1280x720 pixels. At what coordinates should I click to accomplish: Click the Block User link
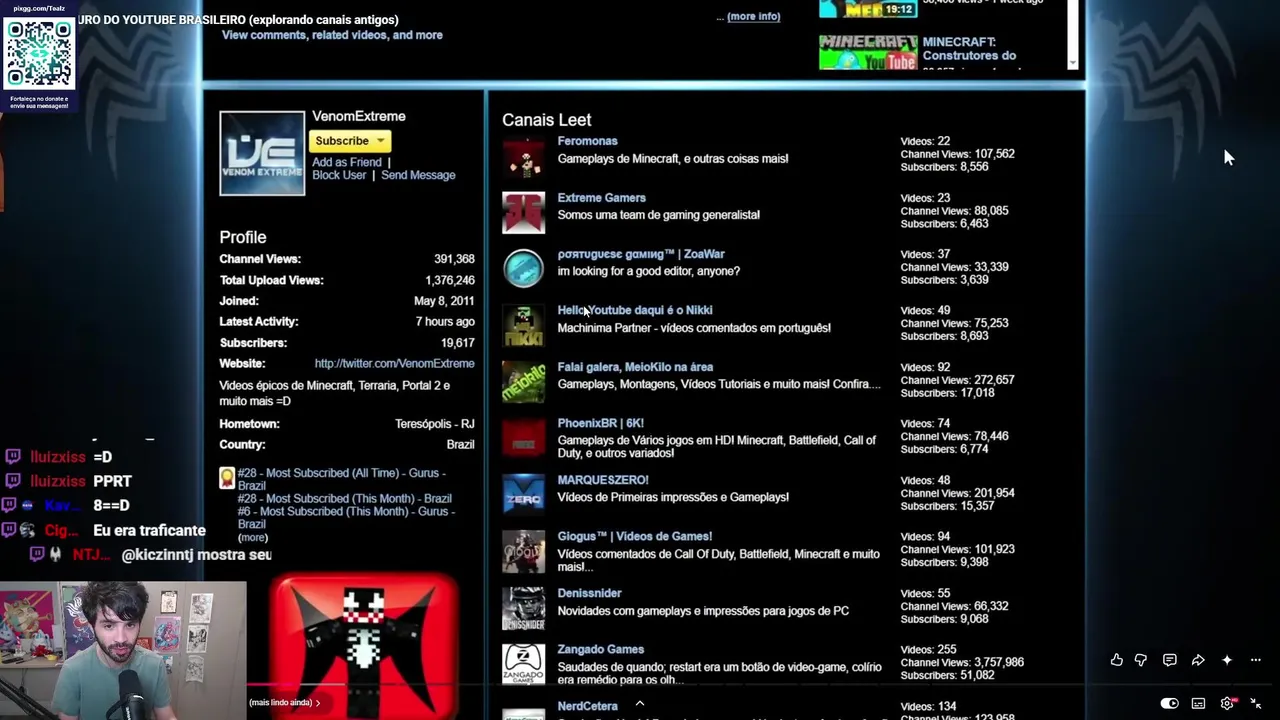coord(339,175)
